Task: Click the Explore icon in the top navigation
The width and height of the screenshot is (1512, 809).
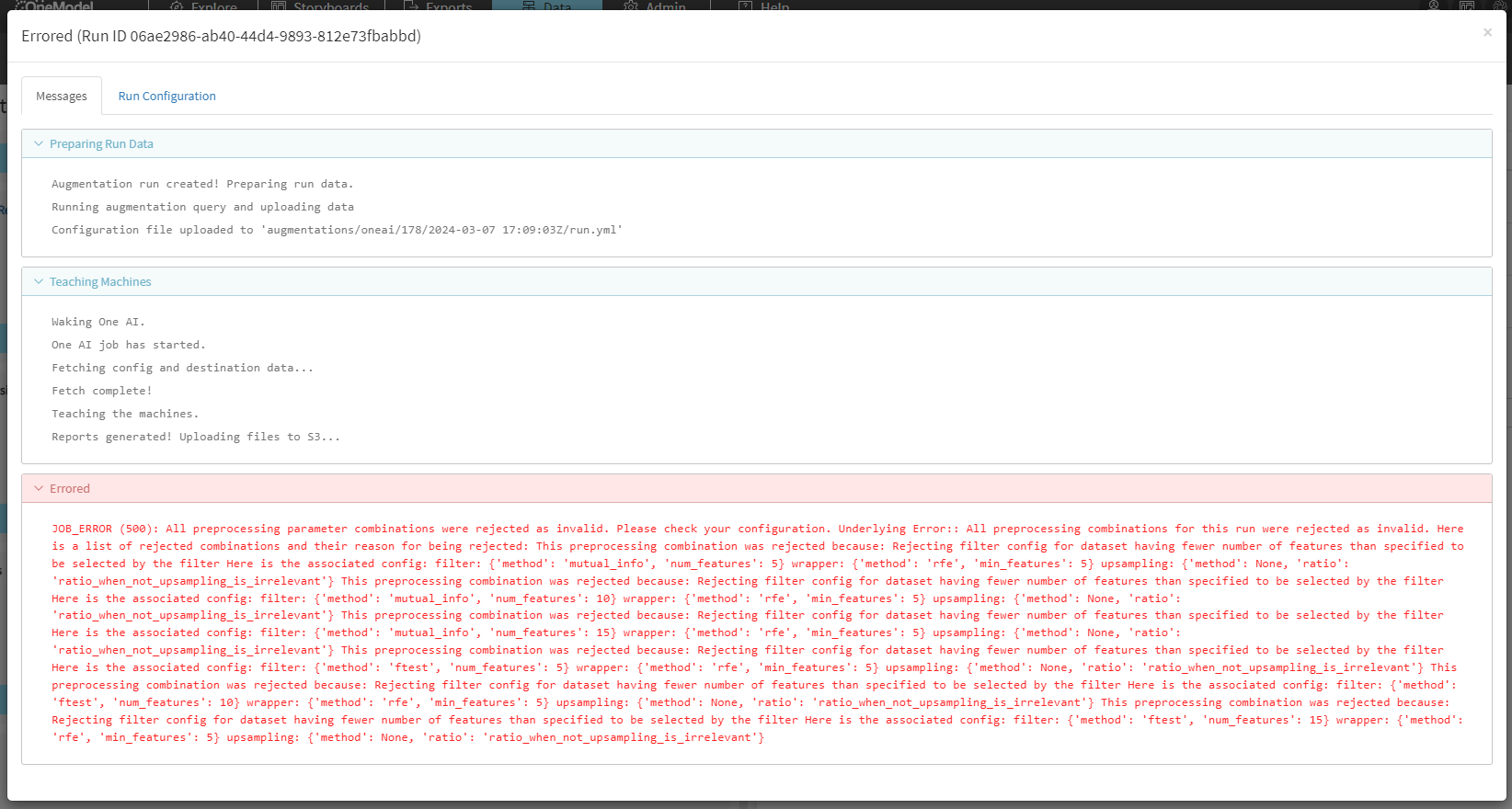Action: 178,6
